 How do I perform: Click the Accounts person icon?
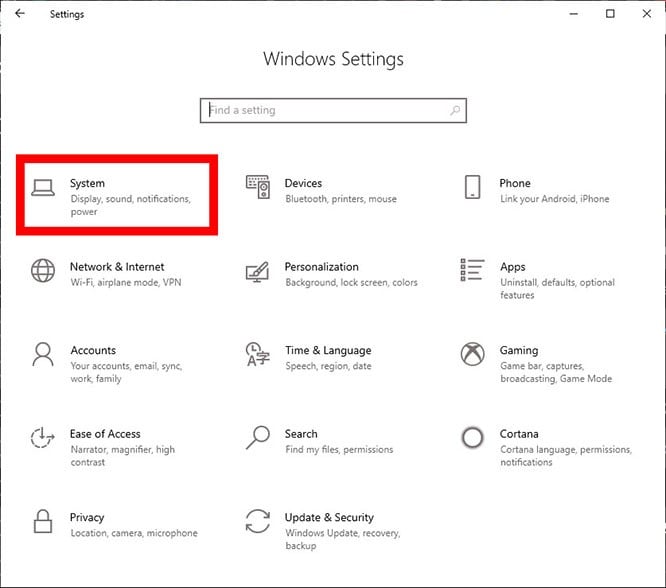click(43, 354)
